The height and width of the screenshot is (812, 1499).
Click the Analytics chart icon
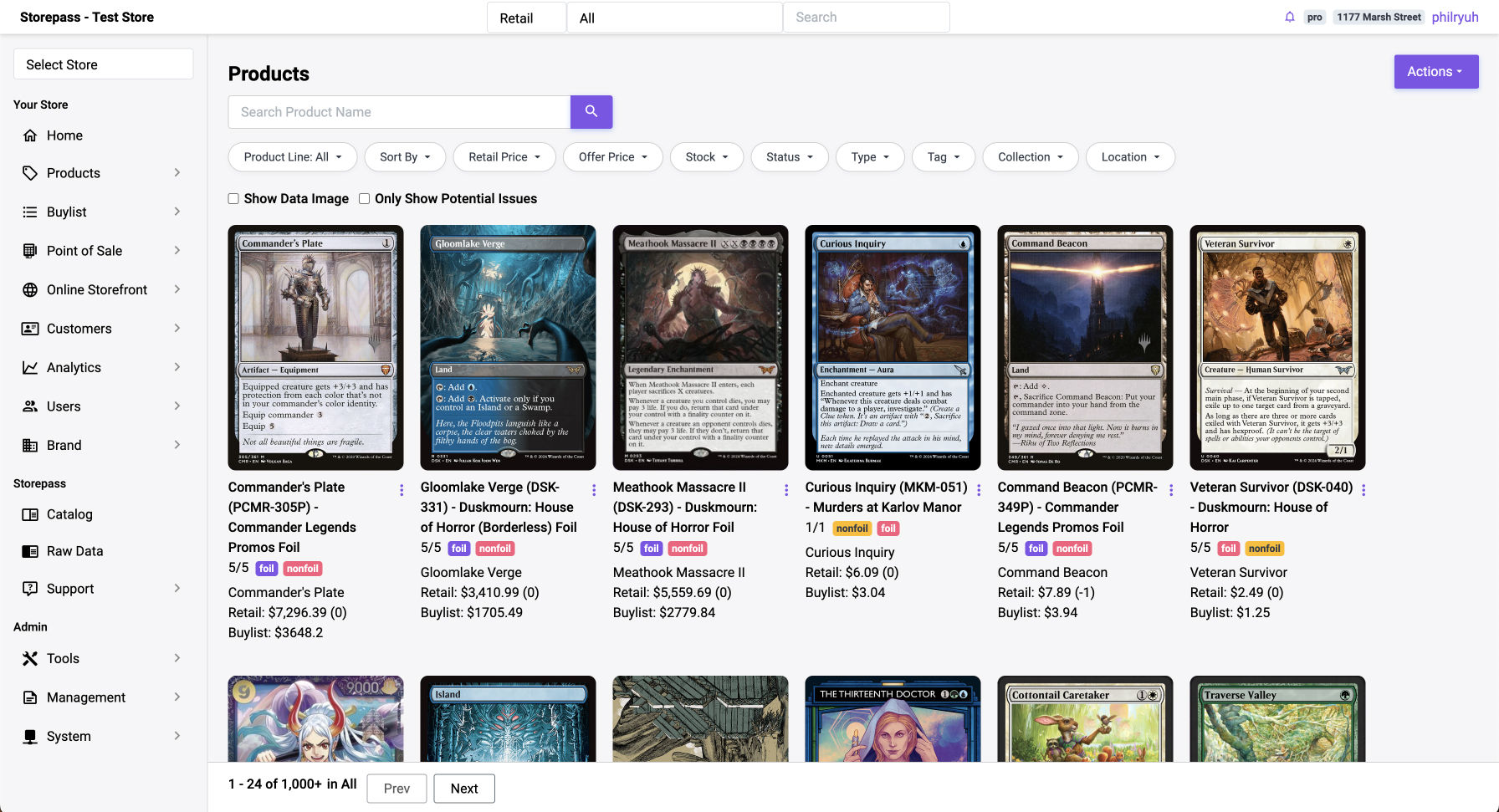click(x=30, y=368)
